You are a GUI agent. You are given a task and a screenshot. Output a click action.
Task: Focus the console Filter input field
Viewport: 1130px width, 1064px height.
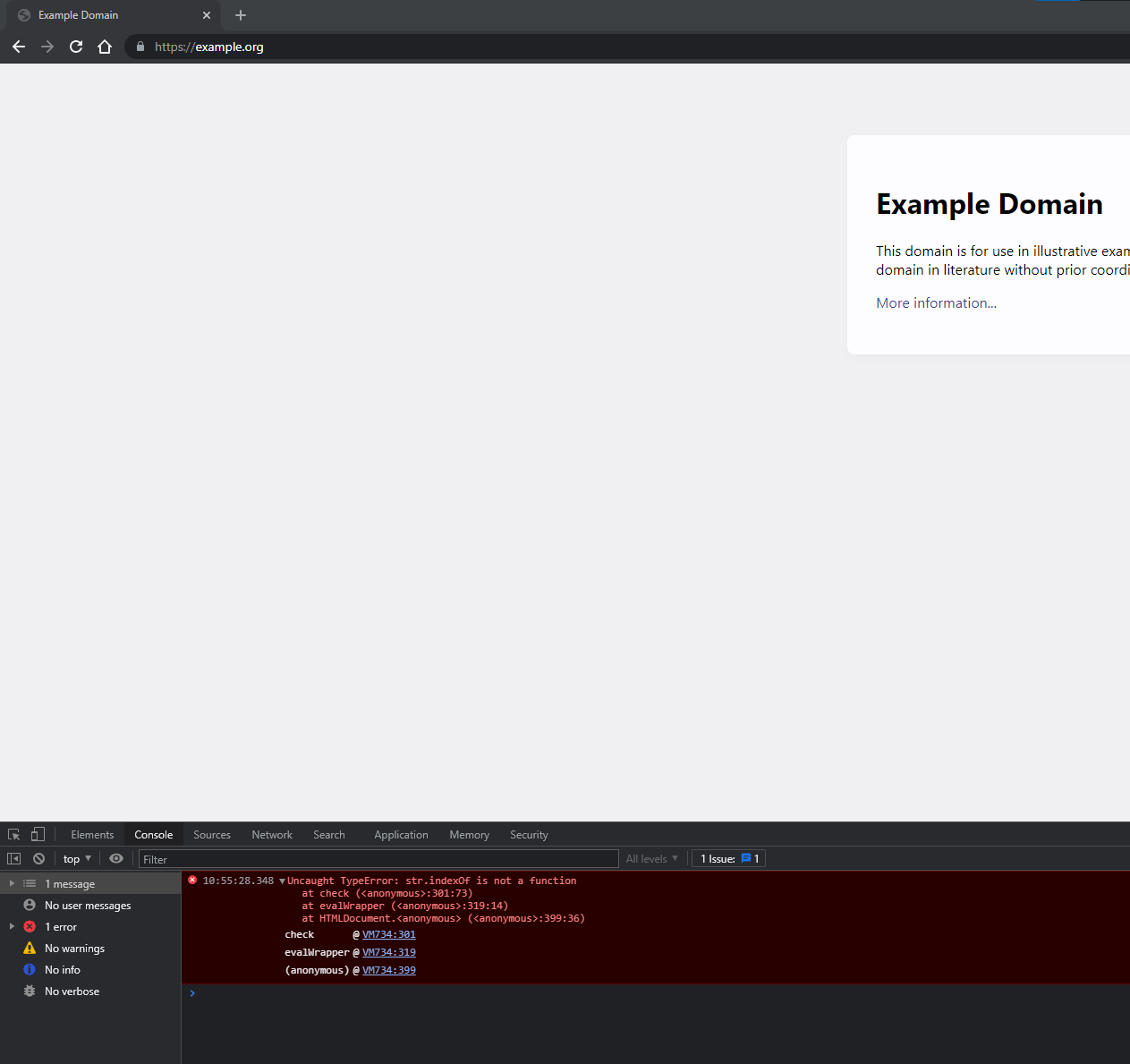[x=378, y=859]
